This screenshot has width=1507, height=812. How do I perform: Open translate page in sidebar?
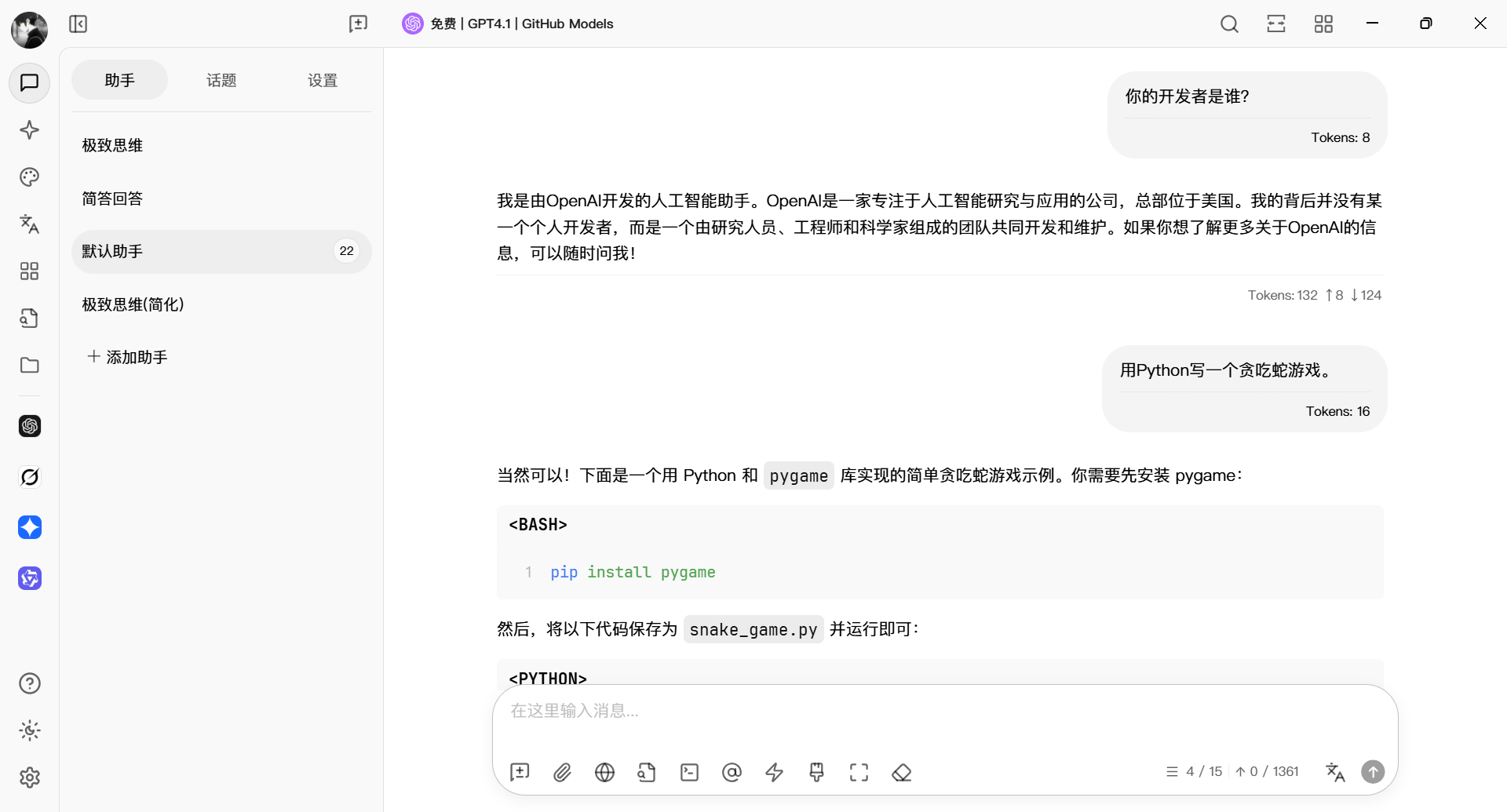click(x=29, y=224)
